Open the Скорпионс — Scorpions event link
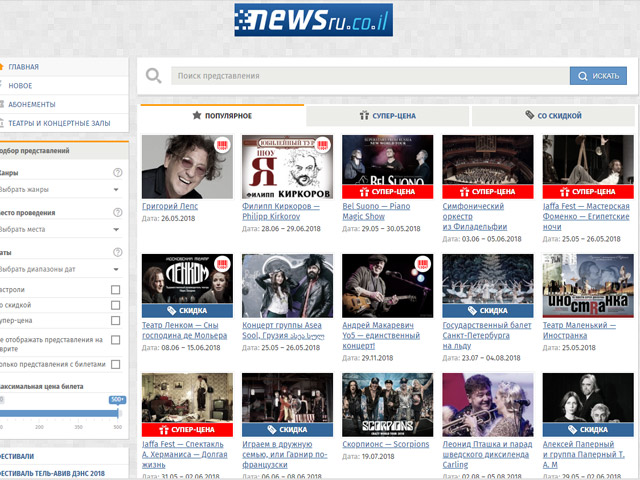This screenshot has height=480, width=640. point(386,444)
